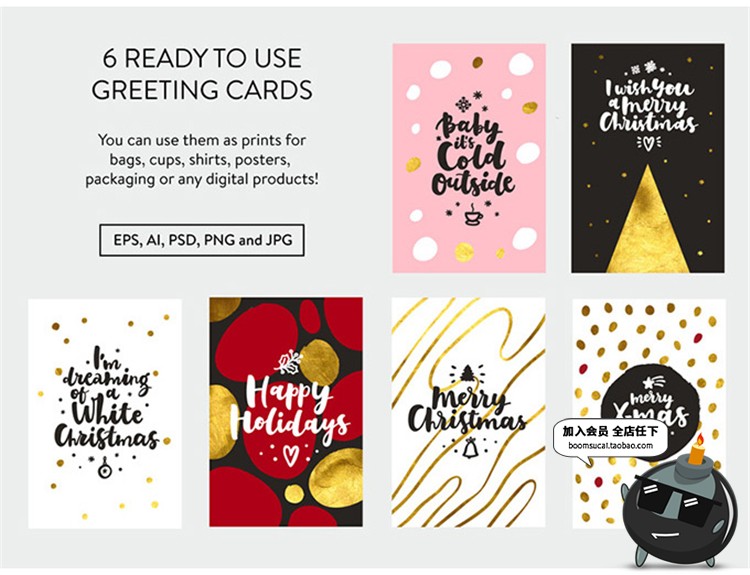Click the ornament ball icon on White Christmas card
The width and height of the screenshot is (750, 575).
point(105,468)
